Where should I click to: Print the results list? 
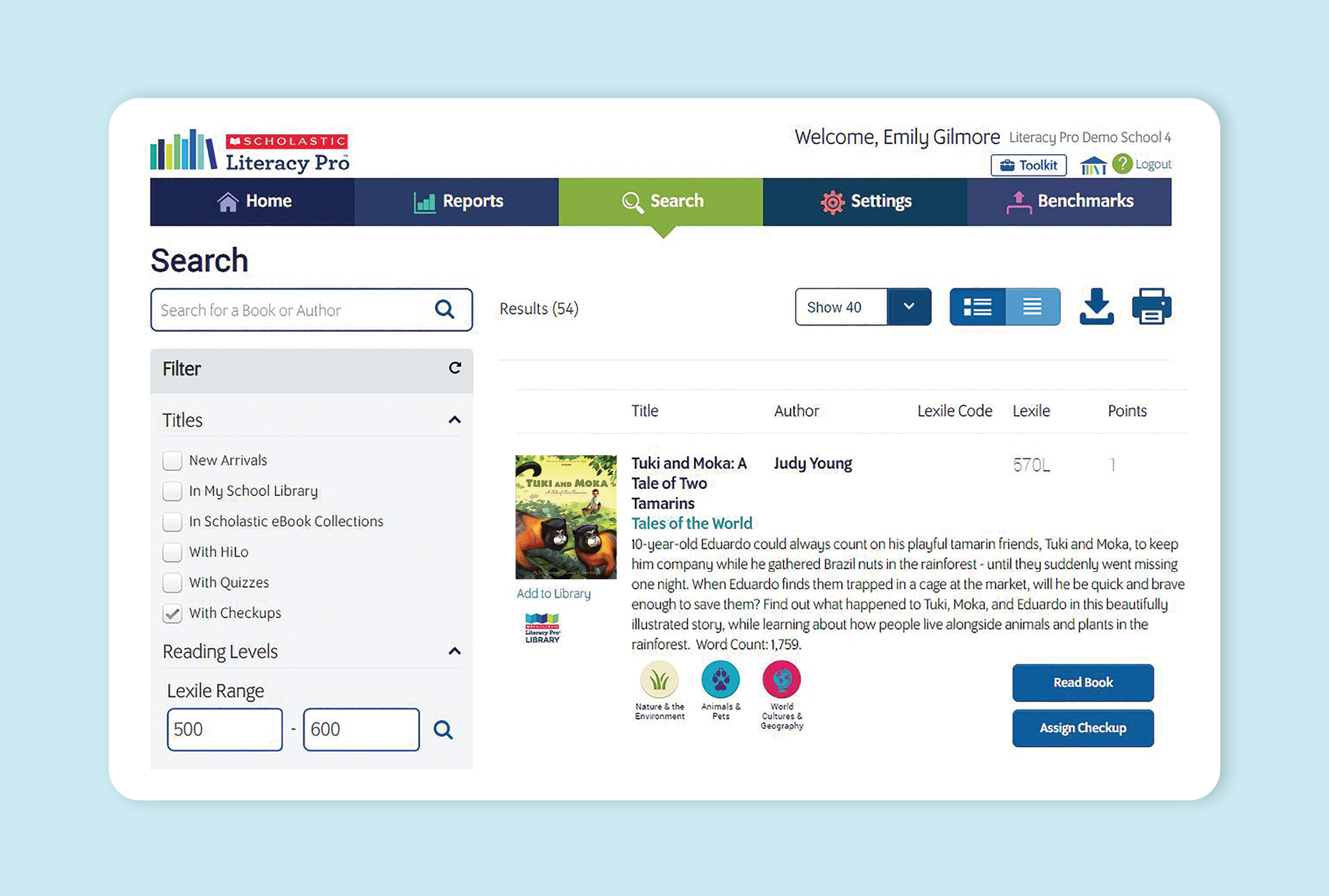point(1152,306)
